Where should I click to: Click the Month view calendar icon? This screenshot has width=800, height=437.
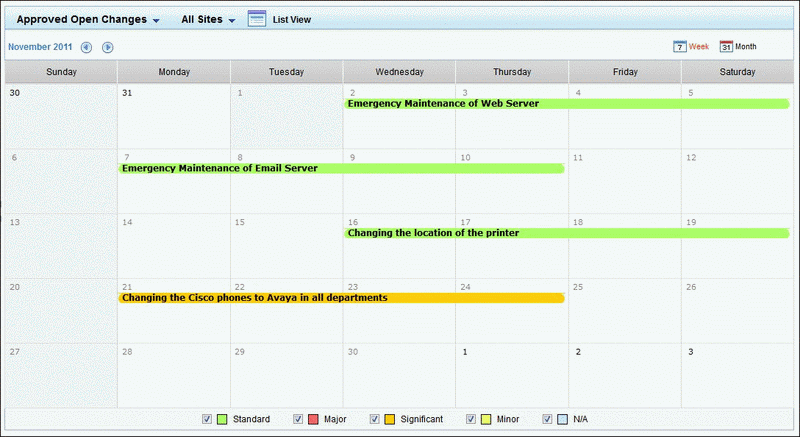tap(726, 46)
